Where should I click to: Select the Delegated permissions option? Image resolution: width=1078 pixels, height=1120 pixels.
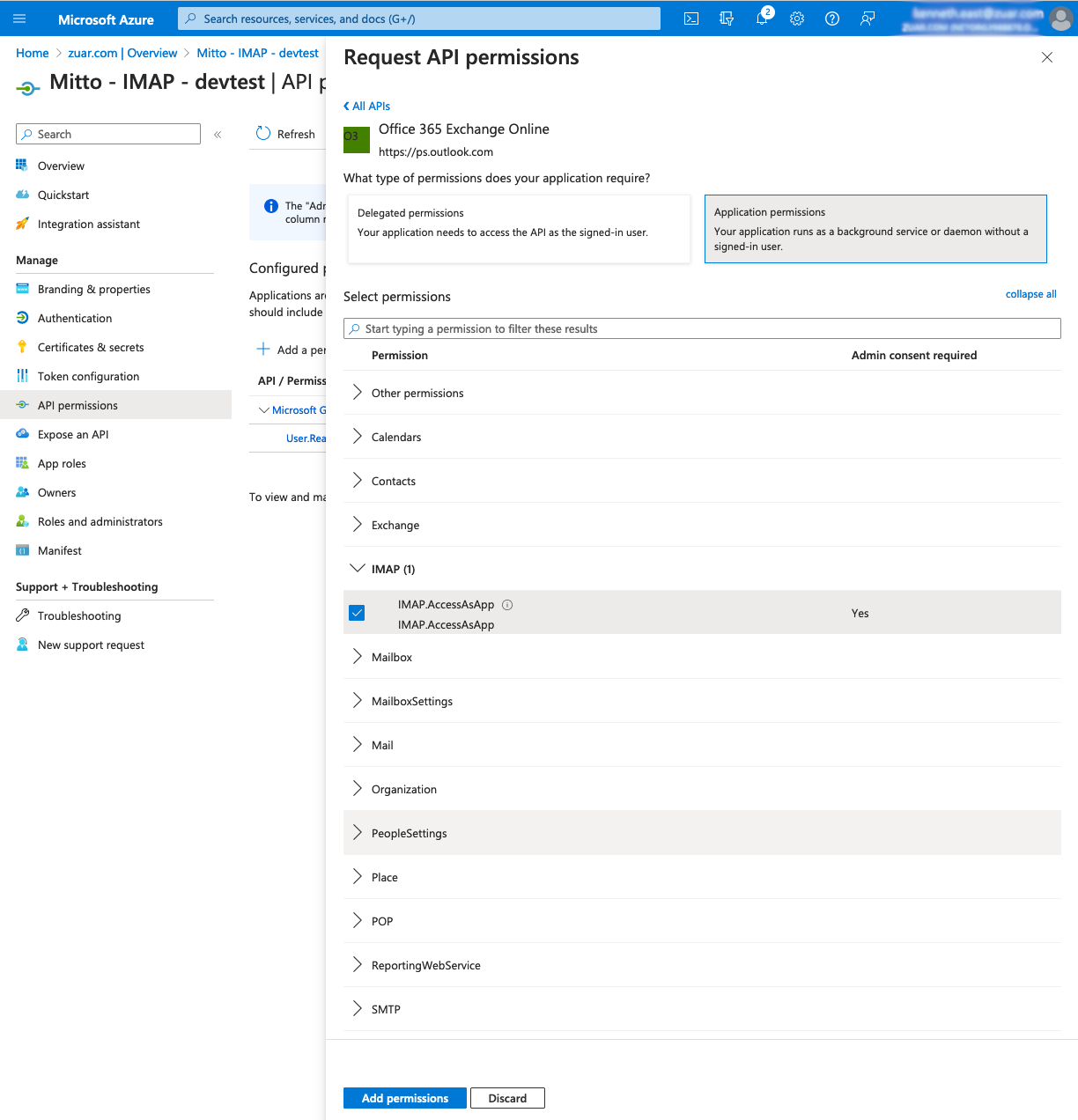pos(519,229)
